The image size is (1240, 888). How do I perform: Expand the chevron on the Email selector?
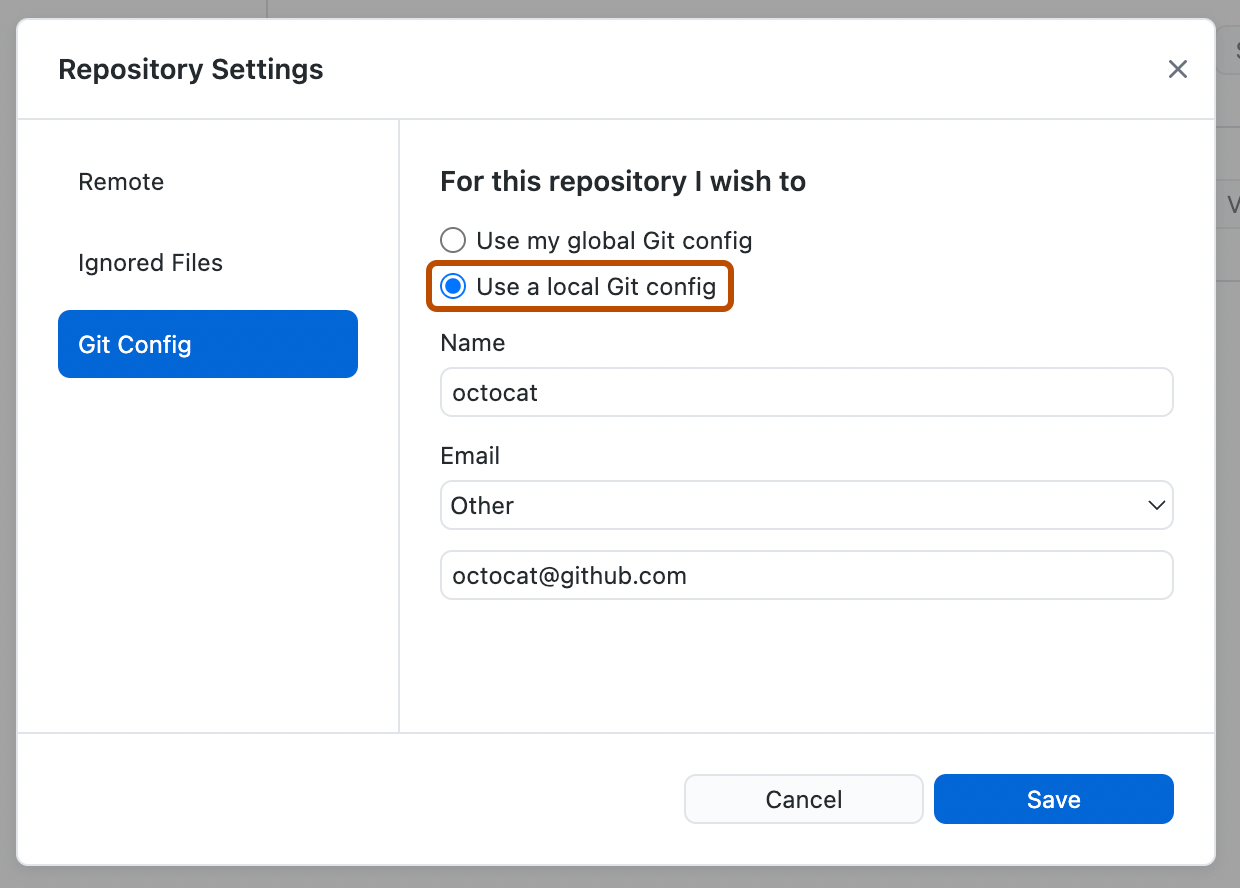1155,505
